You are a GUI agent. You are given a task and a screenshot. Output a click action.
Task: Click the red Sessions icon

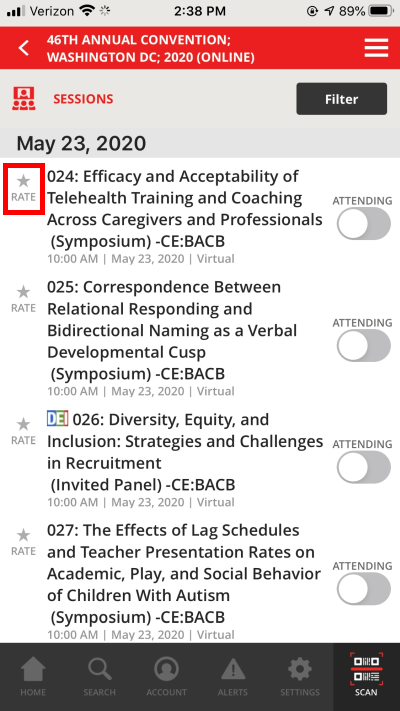(x=24, y=99)
